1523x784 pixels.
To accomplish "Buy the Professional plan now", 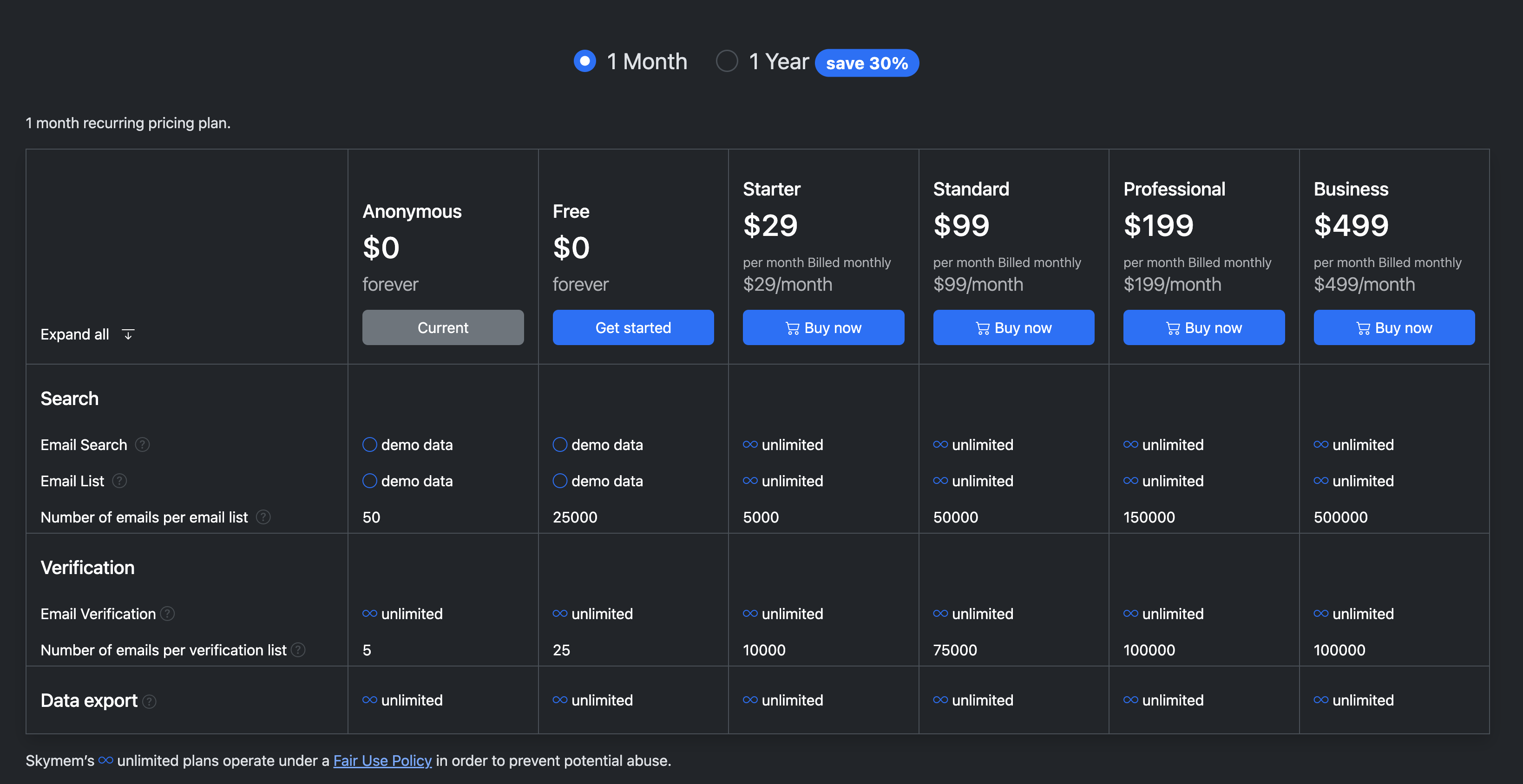I will point(1204,327).
